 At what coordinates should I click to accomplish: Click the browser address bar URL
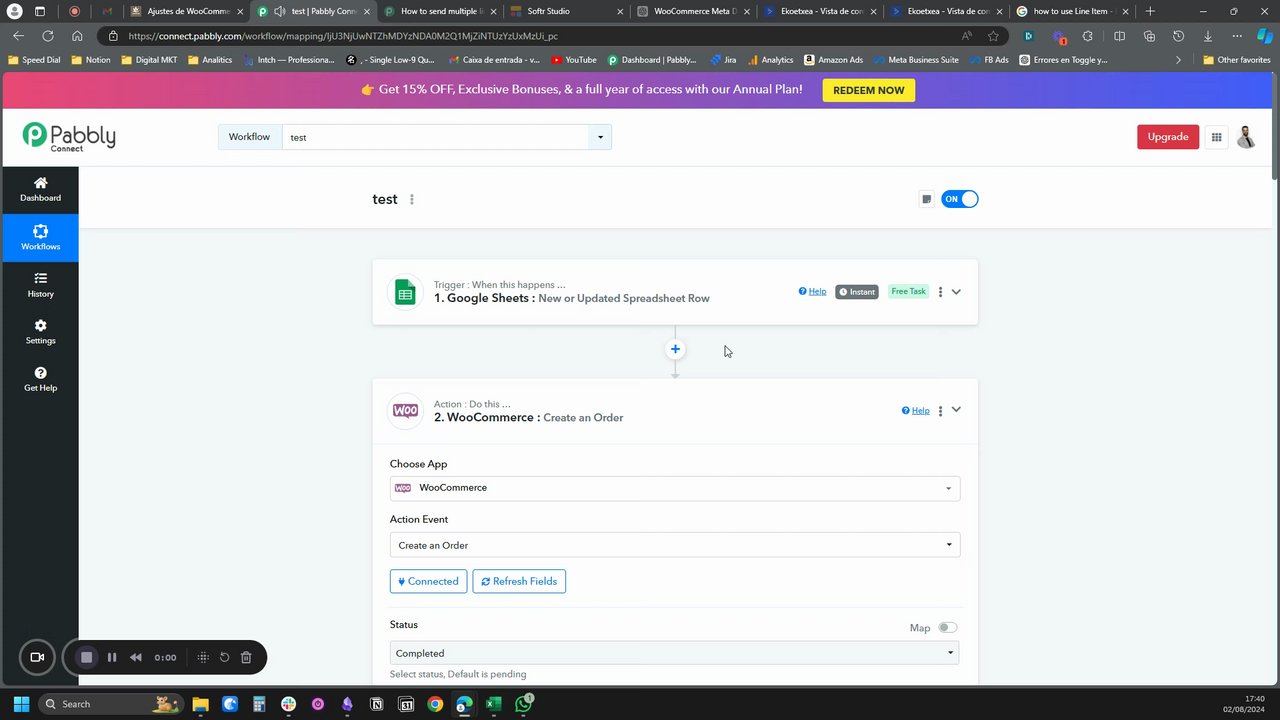tap(343, 36)
